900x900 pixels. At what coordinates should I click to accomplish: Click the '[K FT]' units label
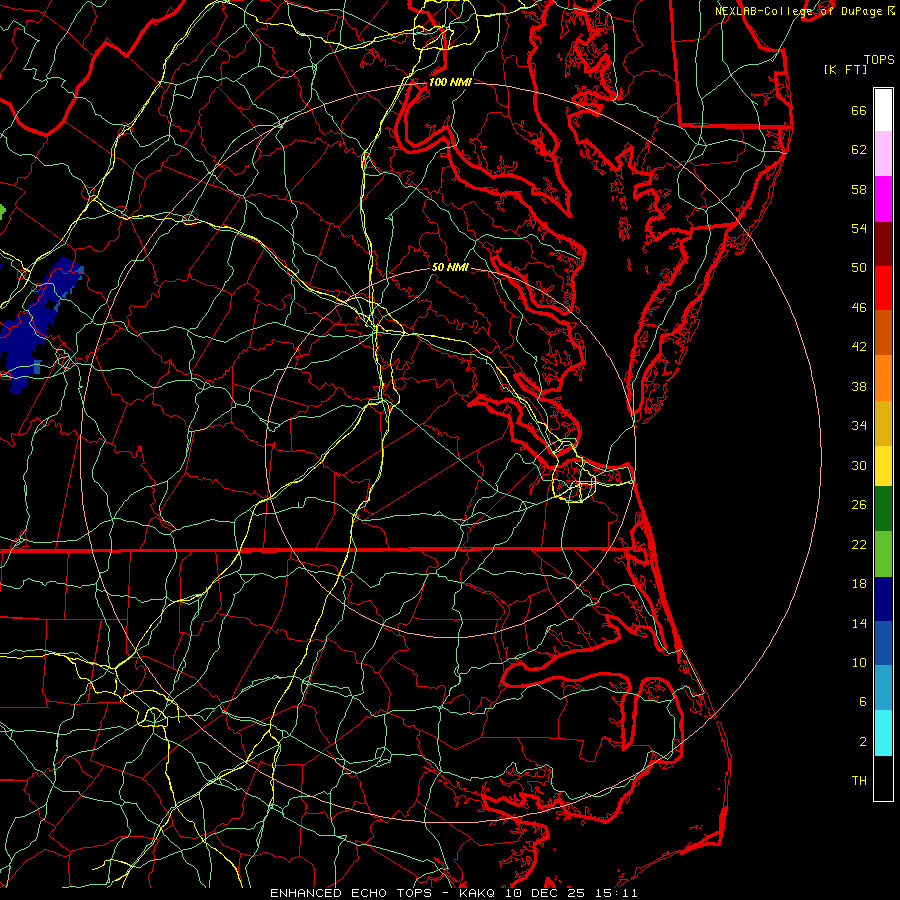(x=845, y=69)
